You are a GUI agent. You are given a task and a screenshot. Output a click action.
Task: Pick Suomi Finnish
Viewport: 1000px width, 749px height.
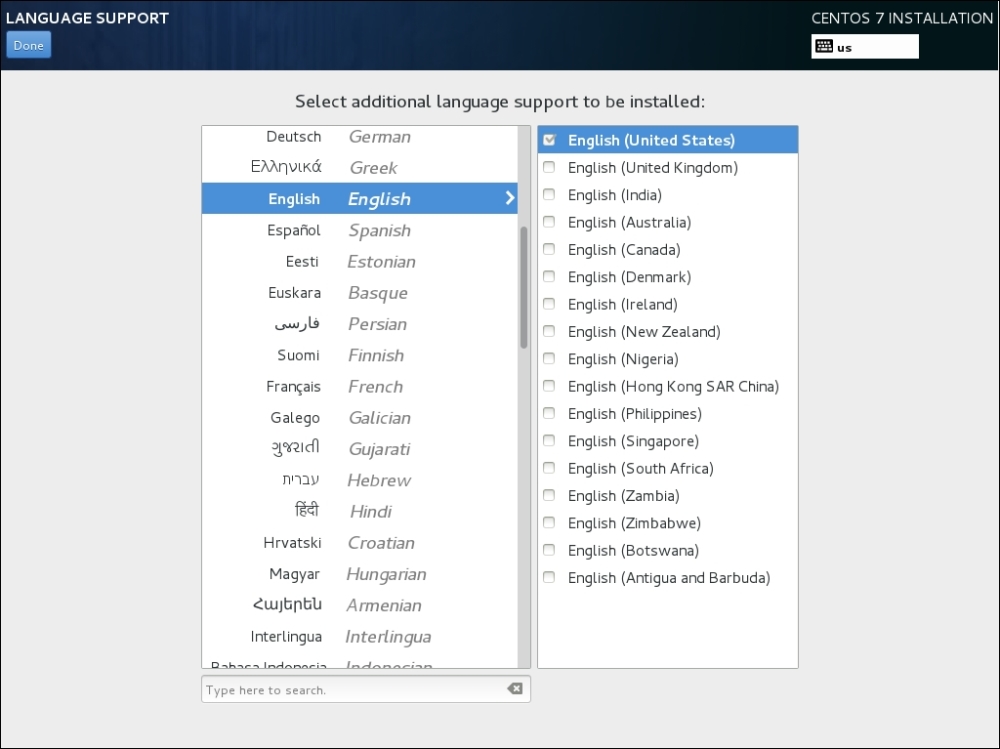(x=360, y=355)
